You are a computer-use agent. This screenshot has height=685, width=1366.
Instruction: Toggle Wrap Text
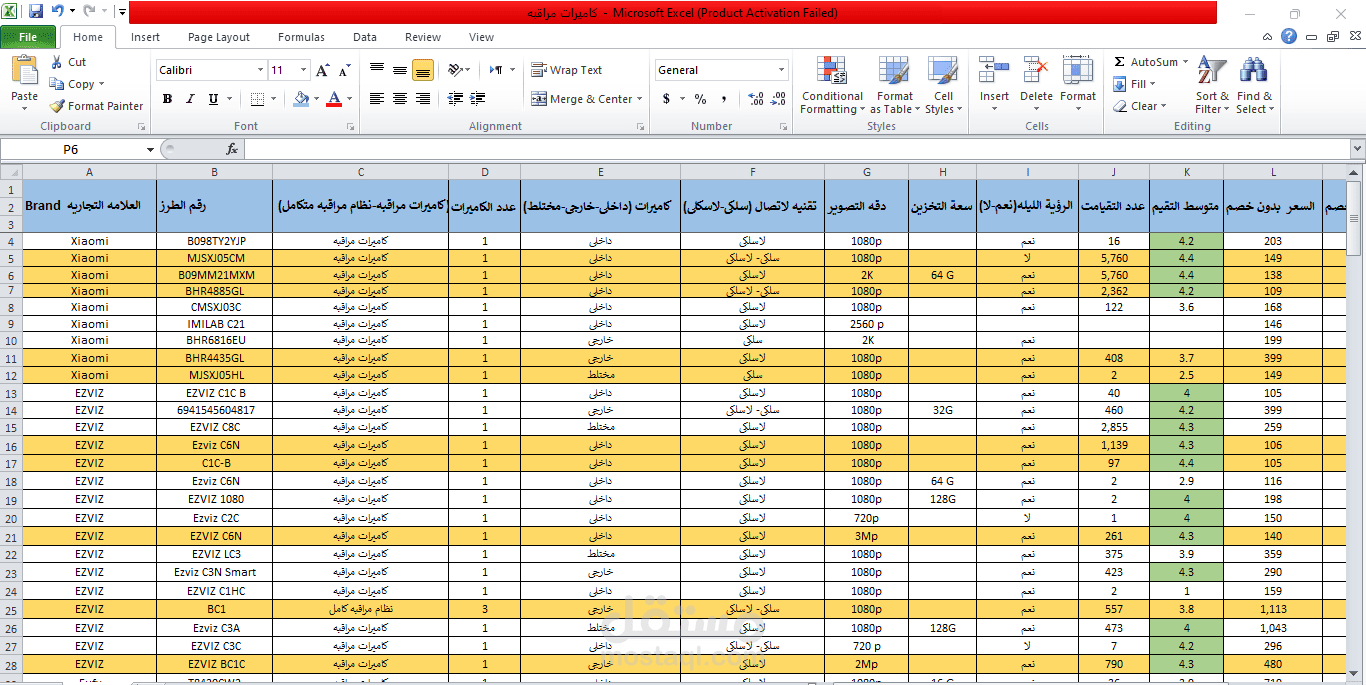[567, 70]
